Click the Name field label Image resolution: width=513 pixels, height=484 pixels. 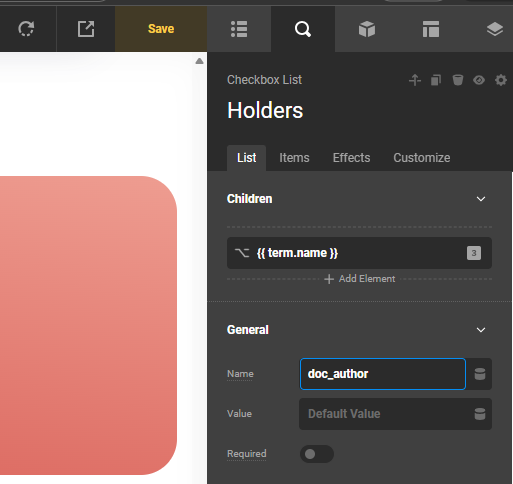pyautogui.click(x=240, y=374)
